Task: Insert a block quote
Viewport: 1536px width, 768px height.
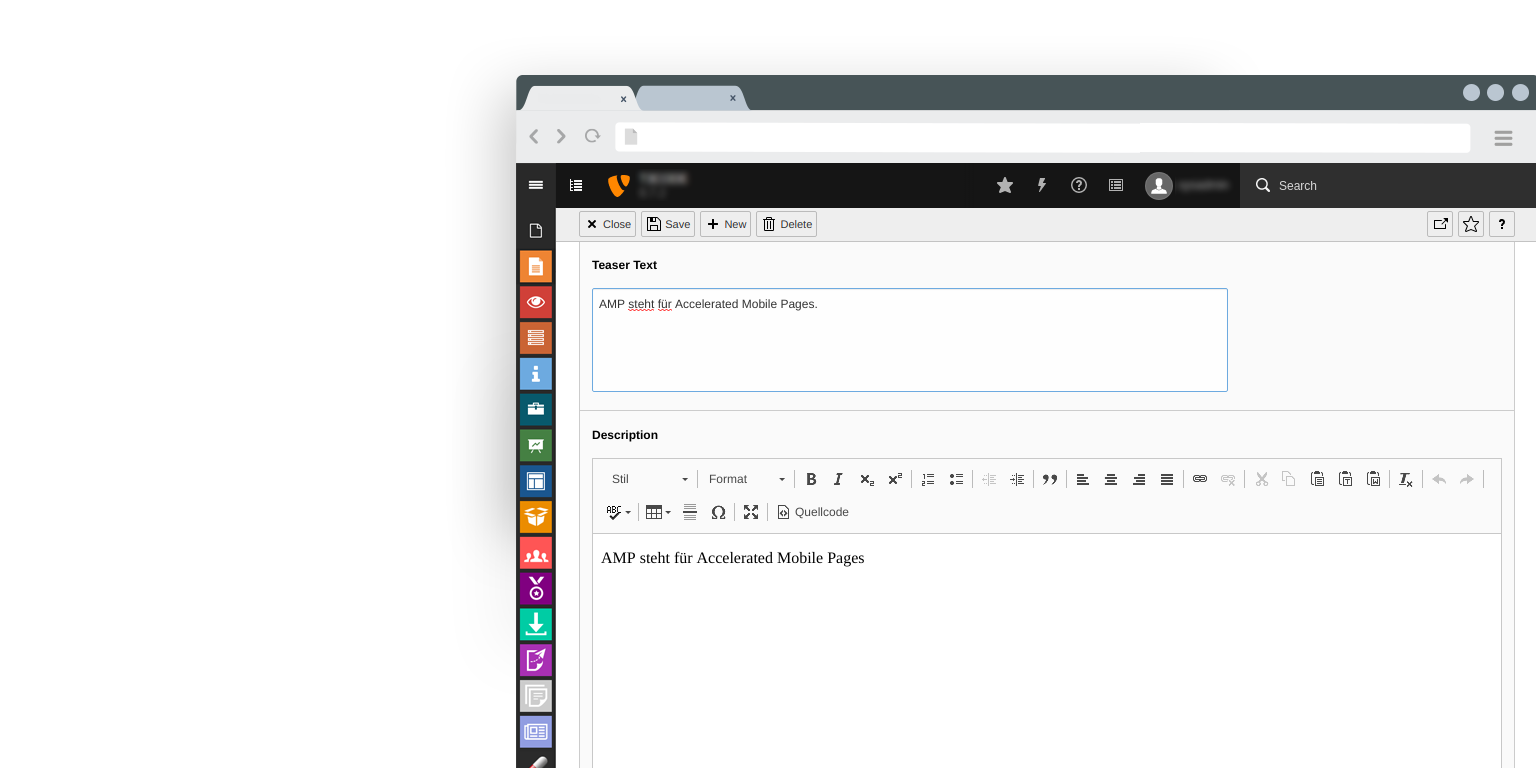Action: tap(1050, 479)
